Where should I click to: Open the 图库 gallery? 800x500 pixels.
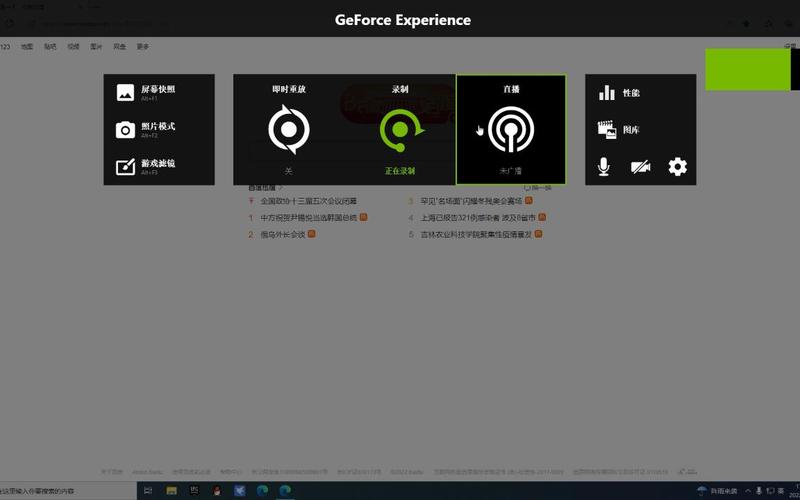619,130
